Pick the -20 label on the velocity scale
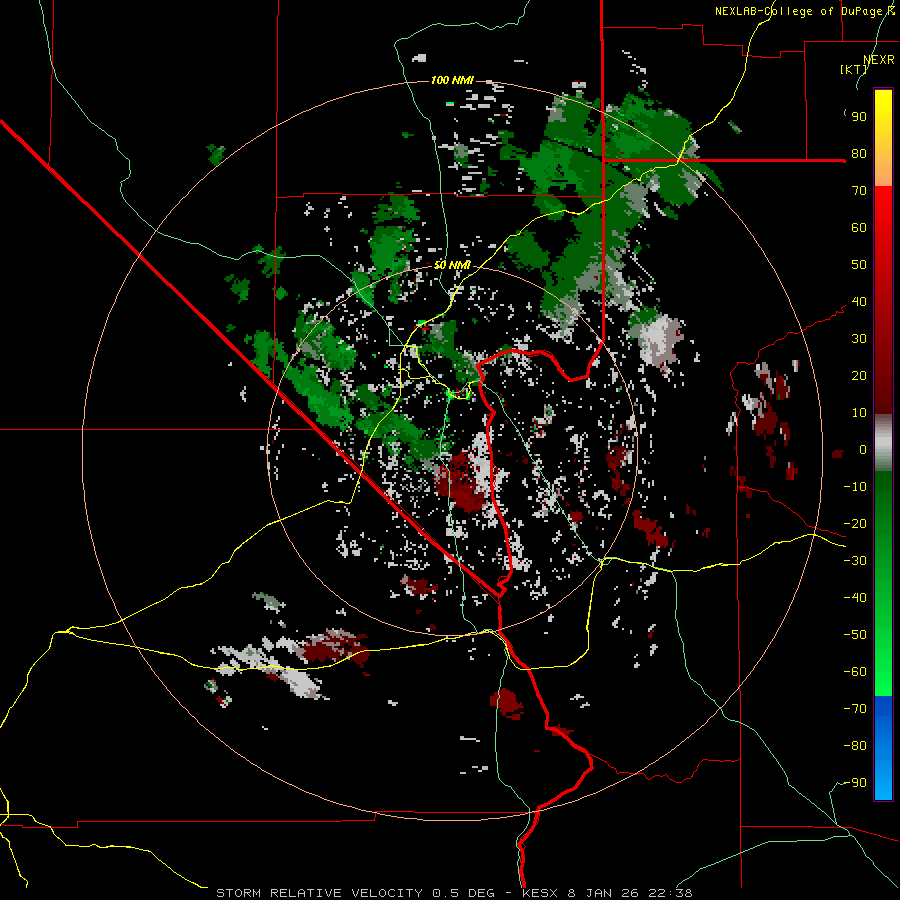900x900 pixels. point(855,524)
